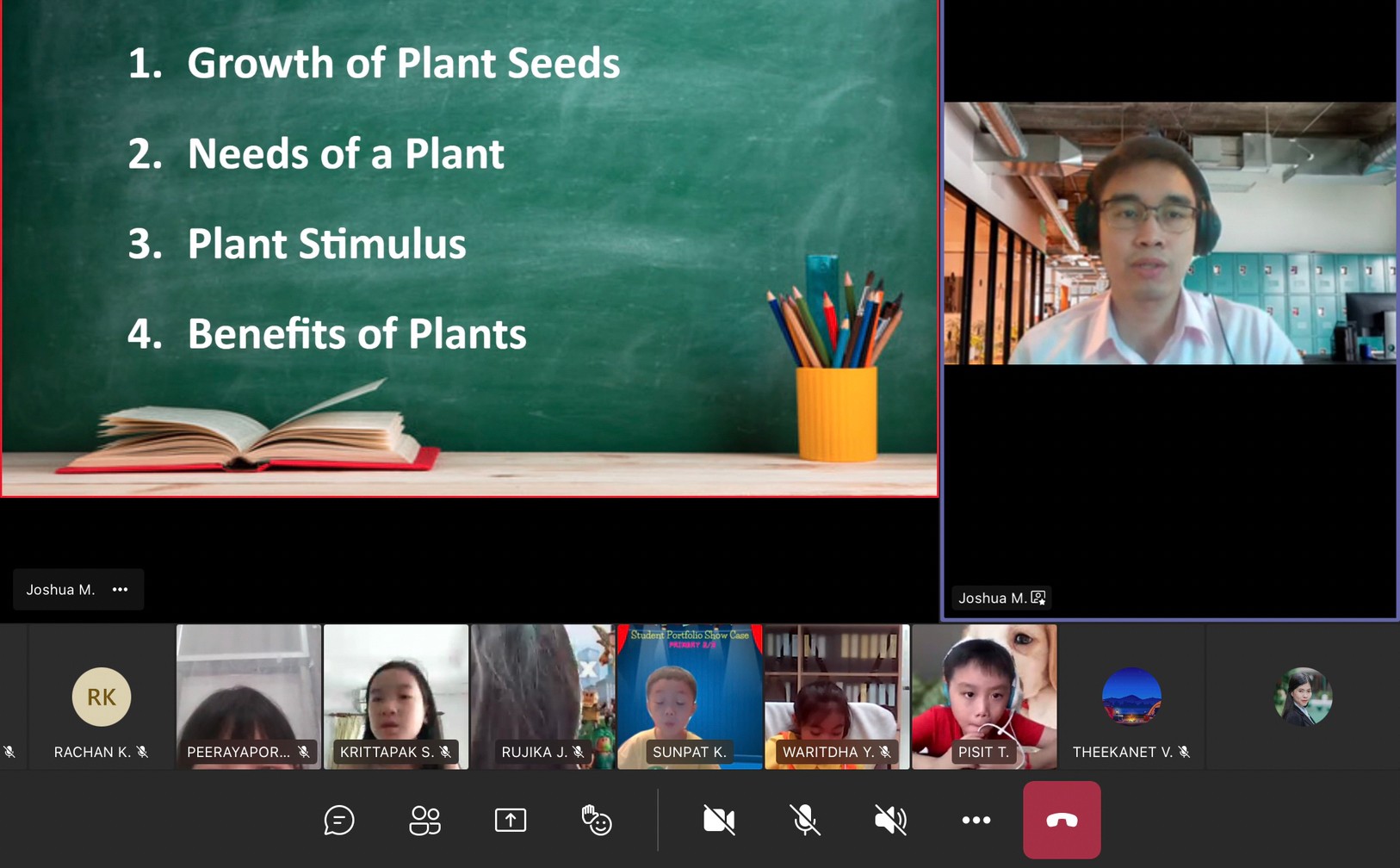Select the shared presentation slide
The height and width of the screenshot is (868, 1400).
coord(469,248)
